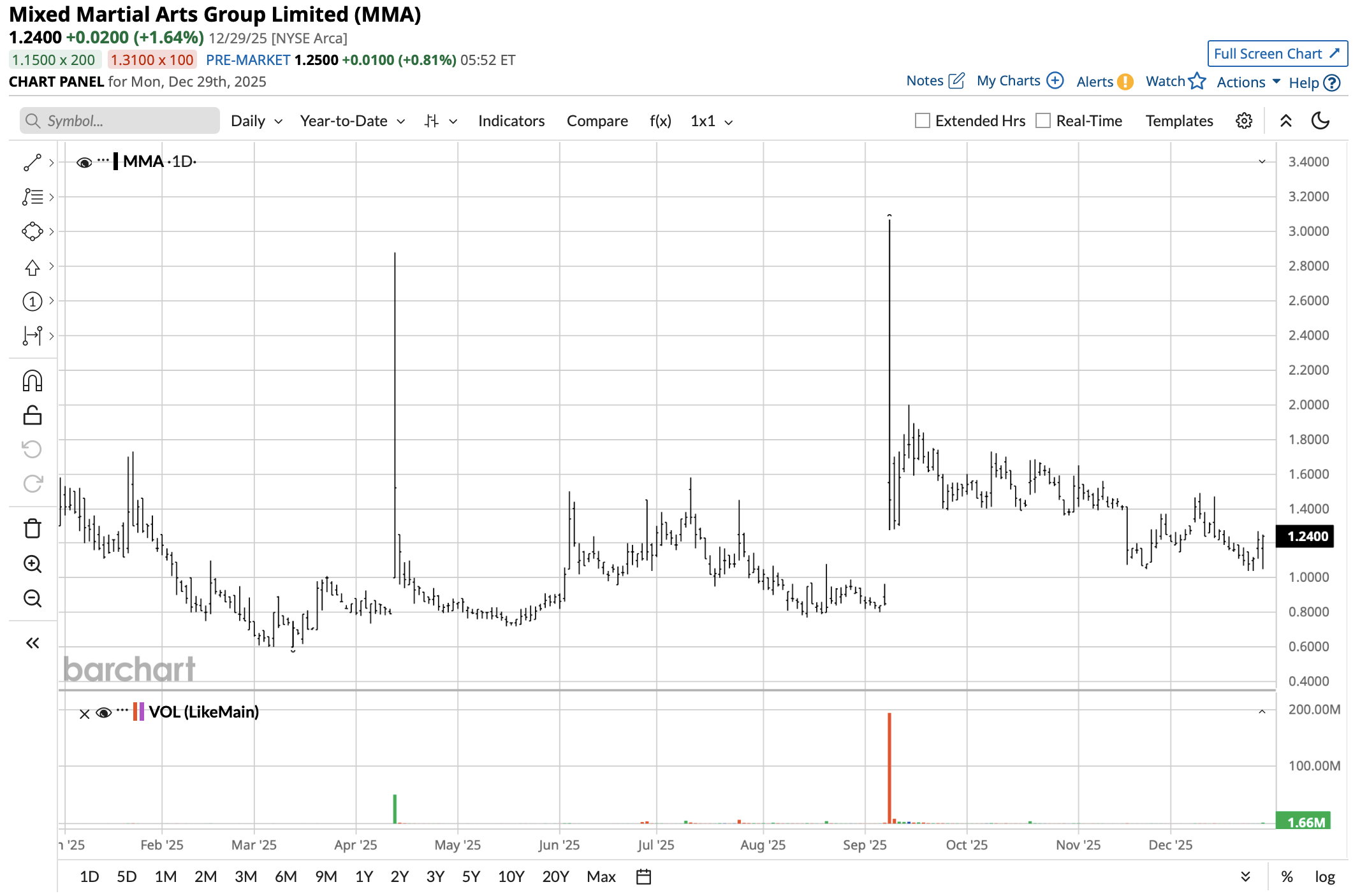Select the trend line drawing tool
The width and height of the screenshot is (1353, 896).
pos(32,163)
